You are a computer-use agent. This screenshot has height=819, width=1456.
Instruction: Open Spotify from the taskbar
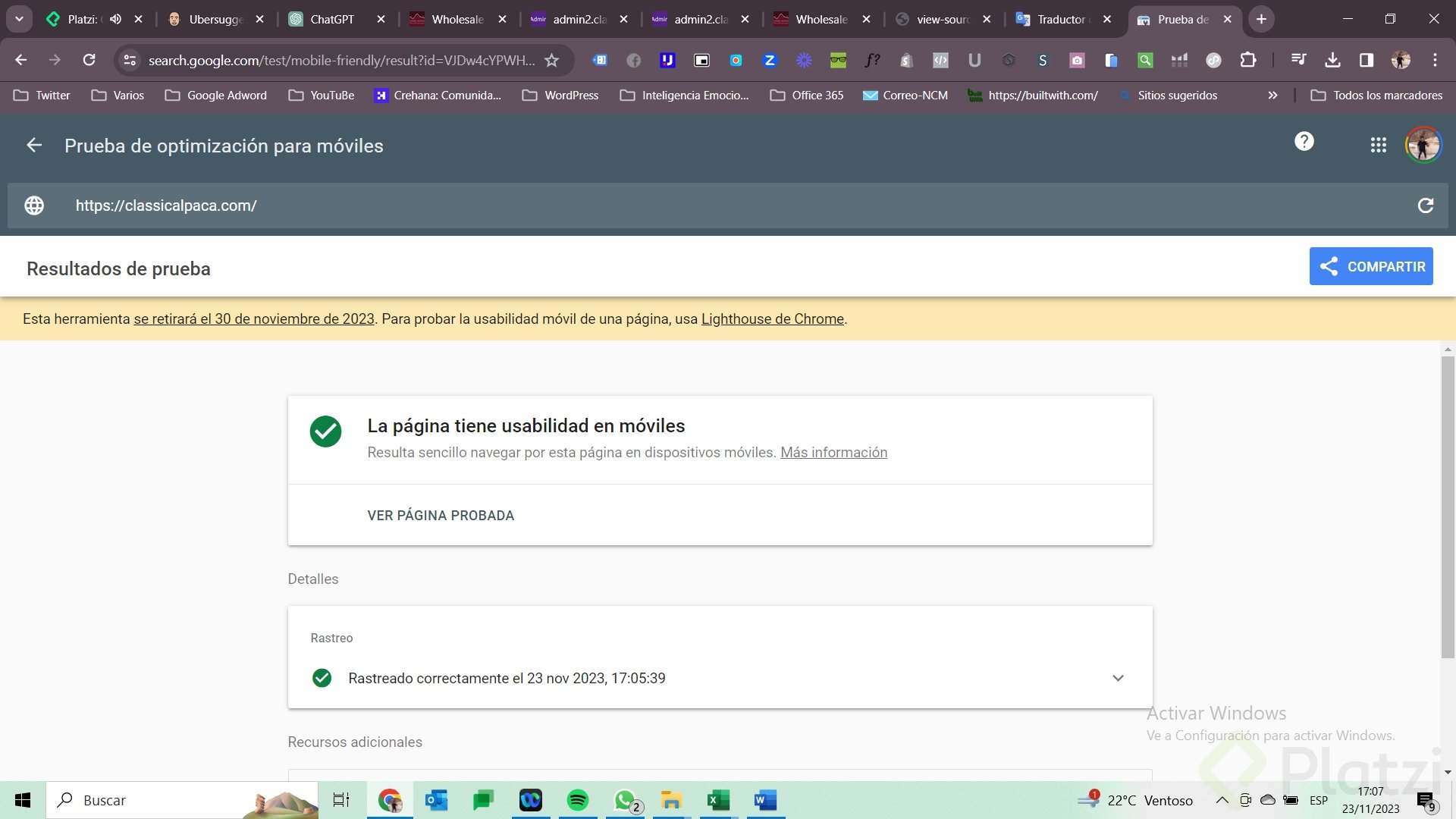point(577,800)
